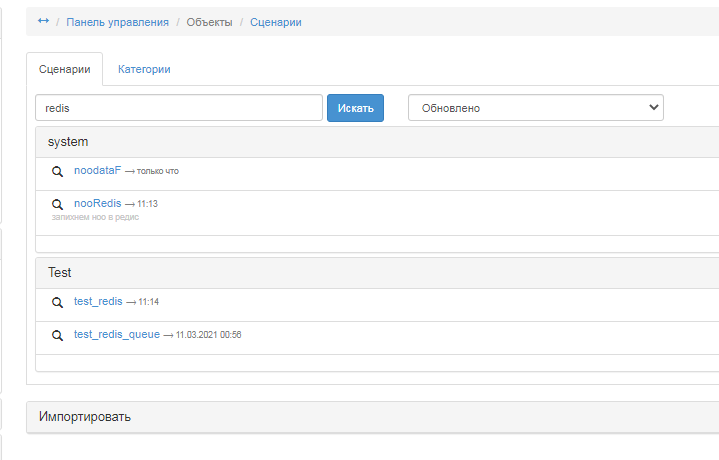Open the noodataF scenario link
Screen dimensions: 719x460
point(98,170)
